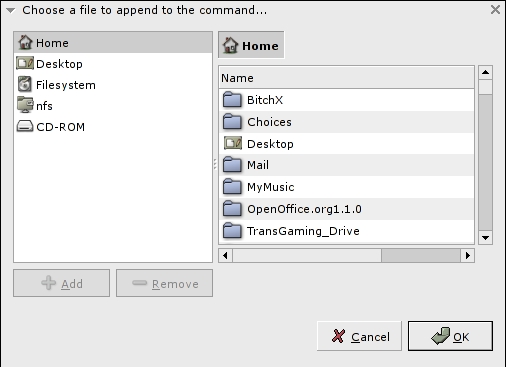Select the CD-ROM drive
This screenshot has height=367, width=506.
pos(113,127)
